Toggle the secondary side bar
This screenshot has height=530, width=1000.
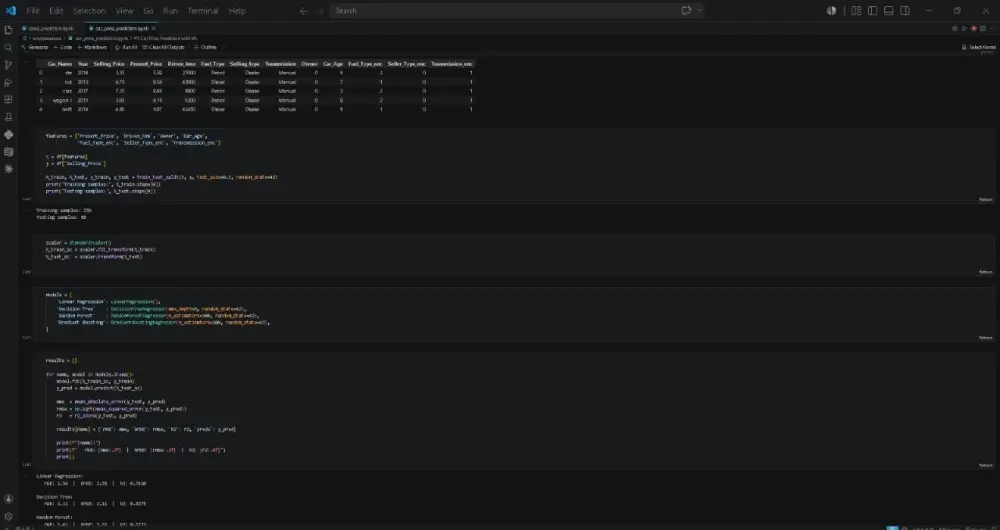(x=905, y=11)
